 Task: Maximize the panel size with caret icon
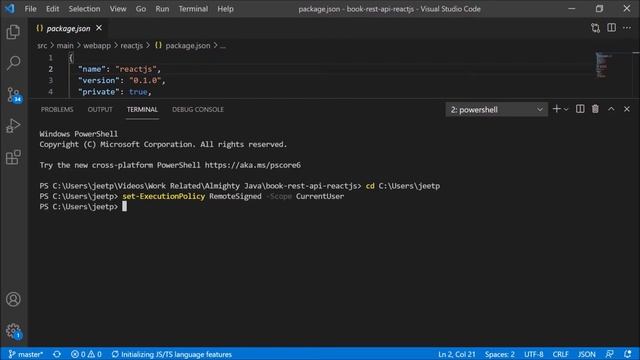[x=611, y=109]
